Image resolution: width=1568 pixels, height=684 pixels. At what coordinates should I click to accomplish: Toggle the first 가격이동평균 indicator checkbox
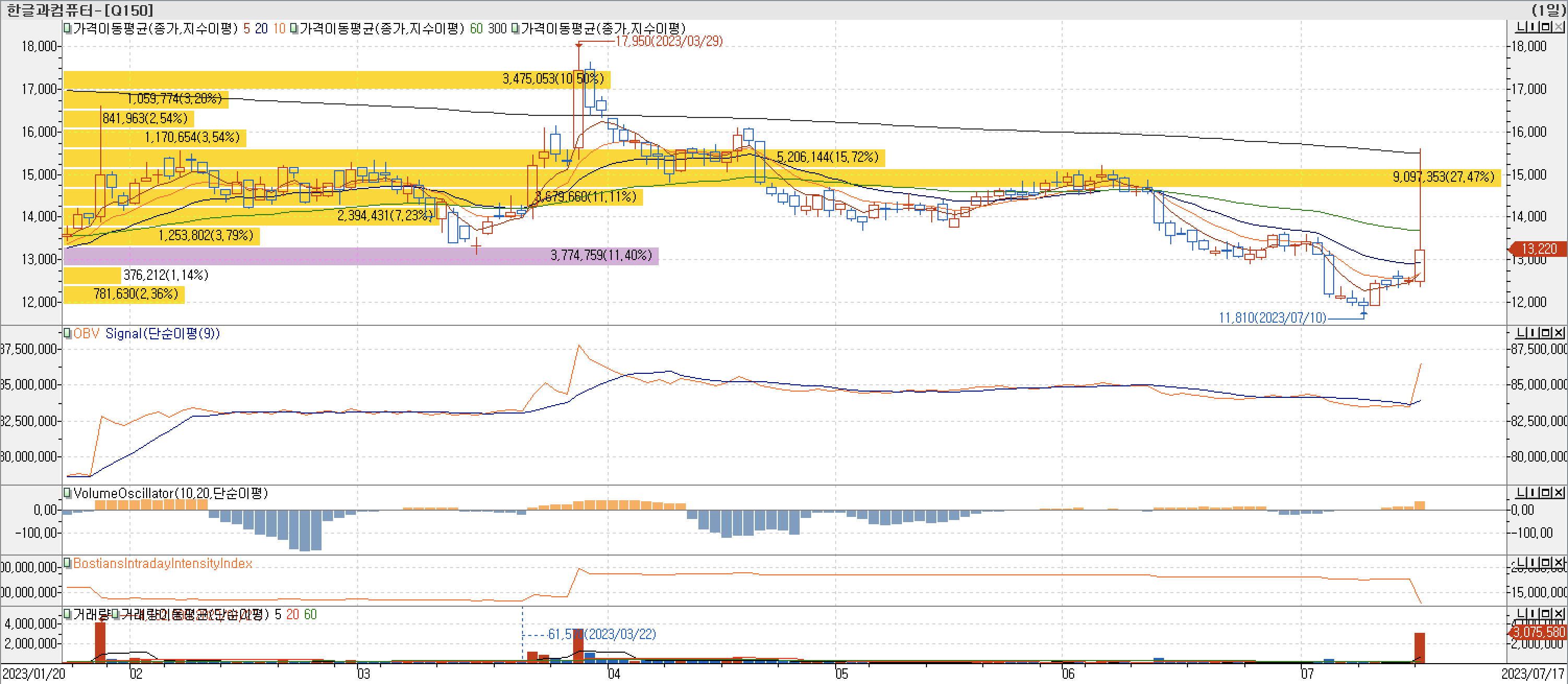coord(67,28)
